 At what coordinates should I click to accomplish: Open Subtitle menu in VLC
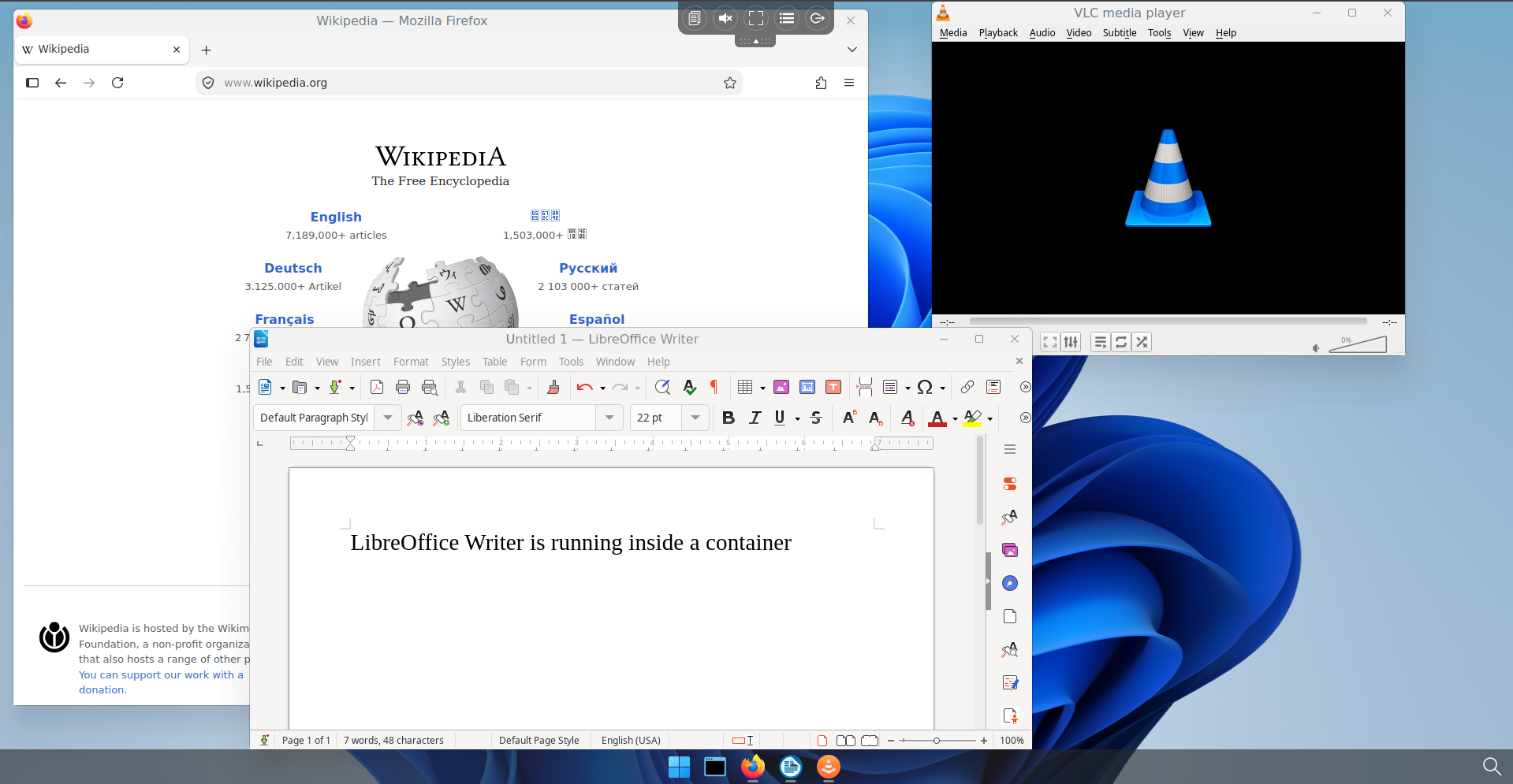pos(1120,33)
